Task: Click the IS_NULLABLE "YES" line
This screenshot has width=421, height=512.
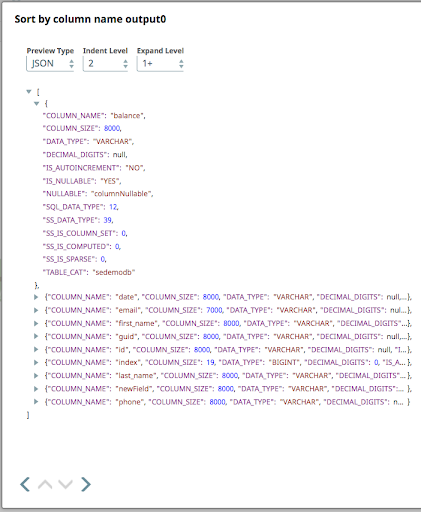Action: 82,181
